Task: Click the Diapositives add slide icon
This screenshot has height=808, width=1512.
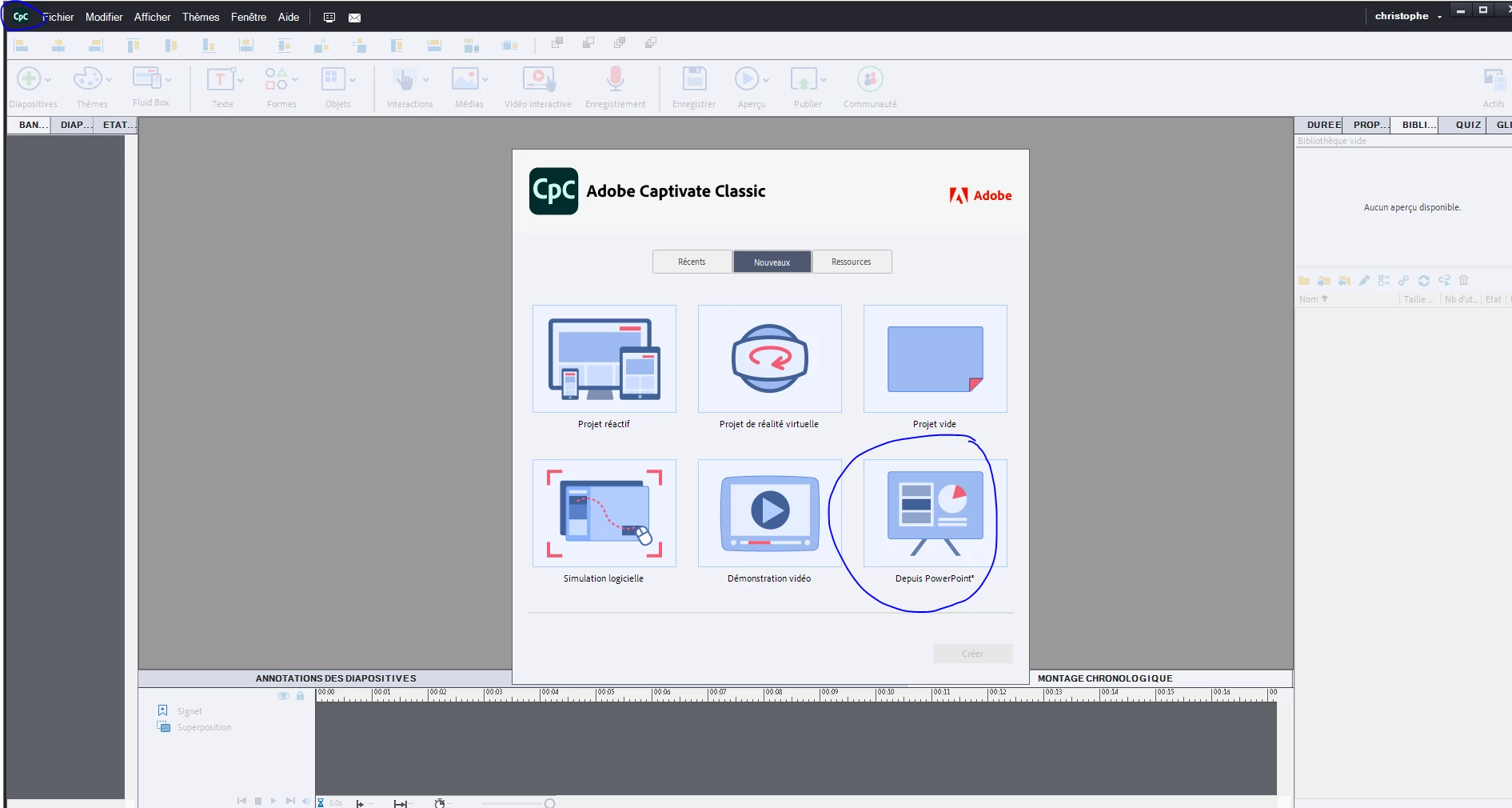Action: pos(29,78)
